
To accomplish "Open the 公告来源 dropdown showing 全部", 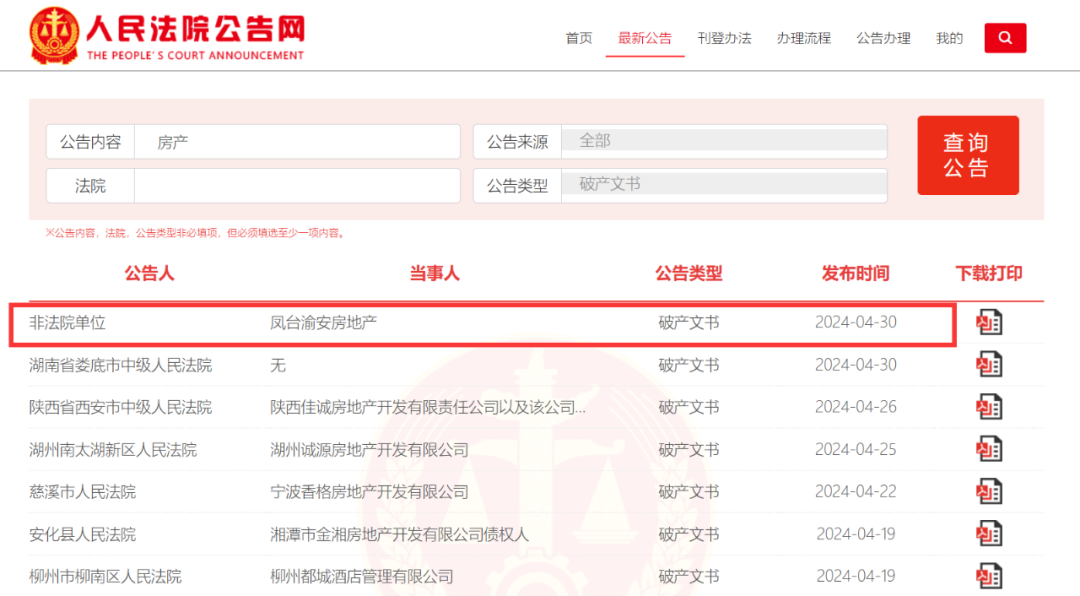I will (x=724, y=141).
